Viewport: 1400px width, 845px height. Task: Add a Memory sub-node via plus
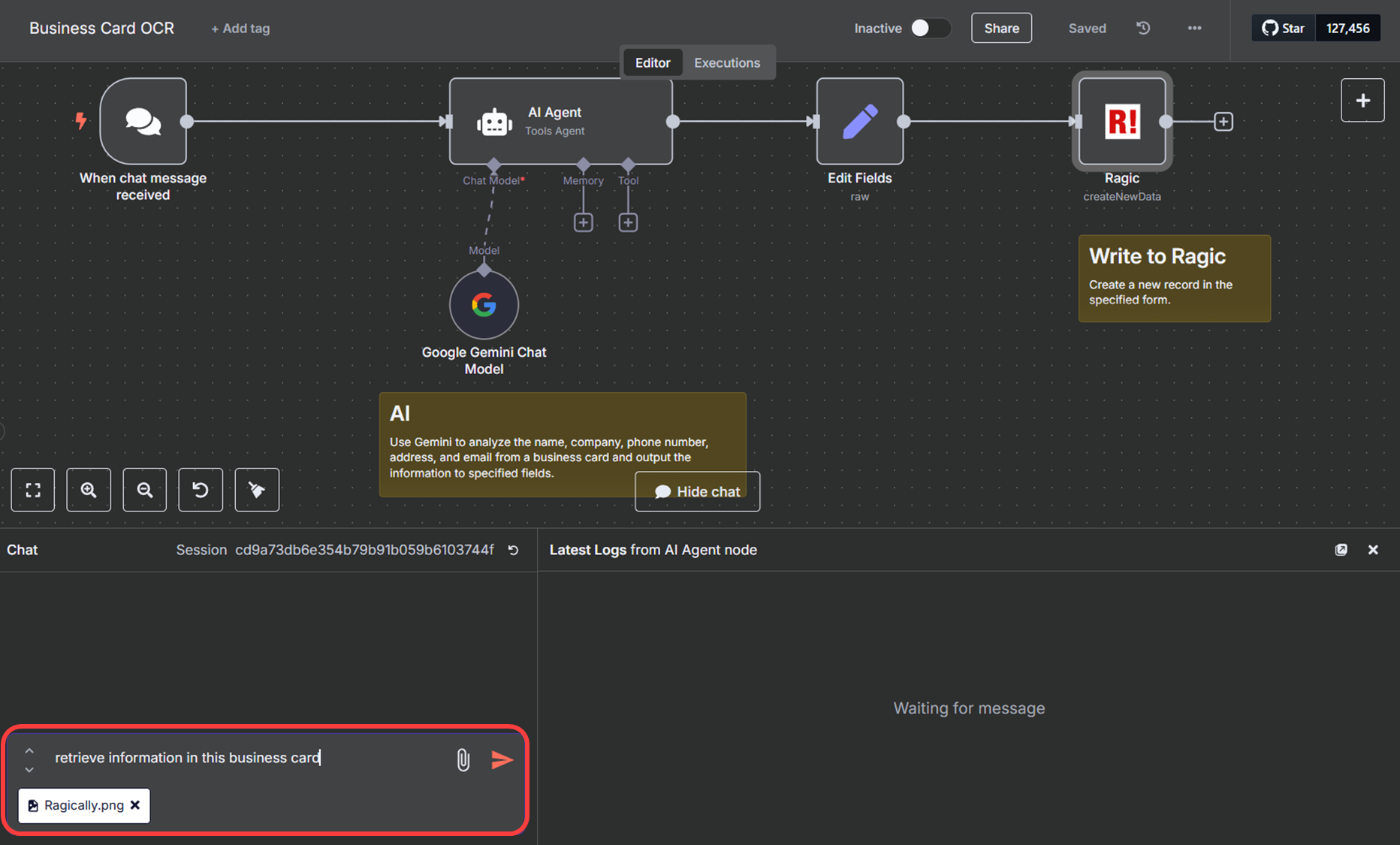click(x=584, y=222)
